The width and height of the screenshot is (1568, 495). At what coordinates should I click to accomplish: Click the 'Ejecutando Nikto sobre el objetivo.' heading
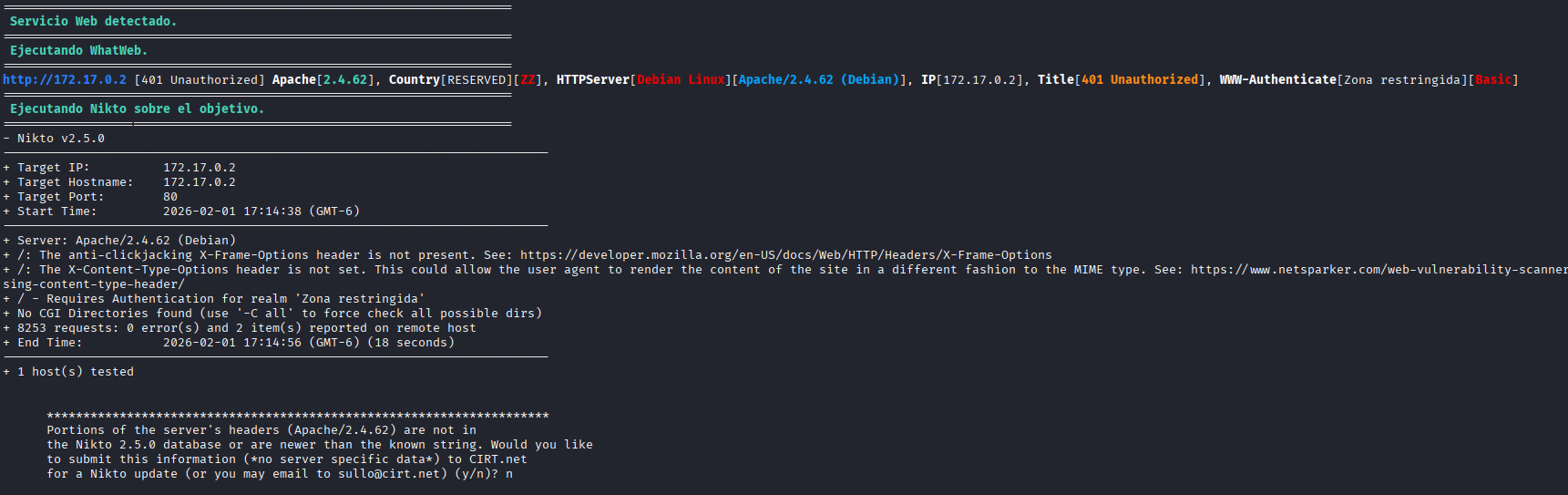point(137,108)
